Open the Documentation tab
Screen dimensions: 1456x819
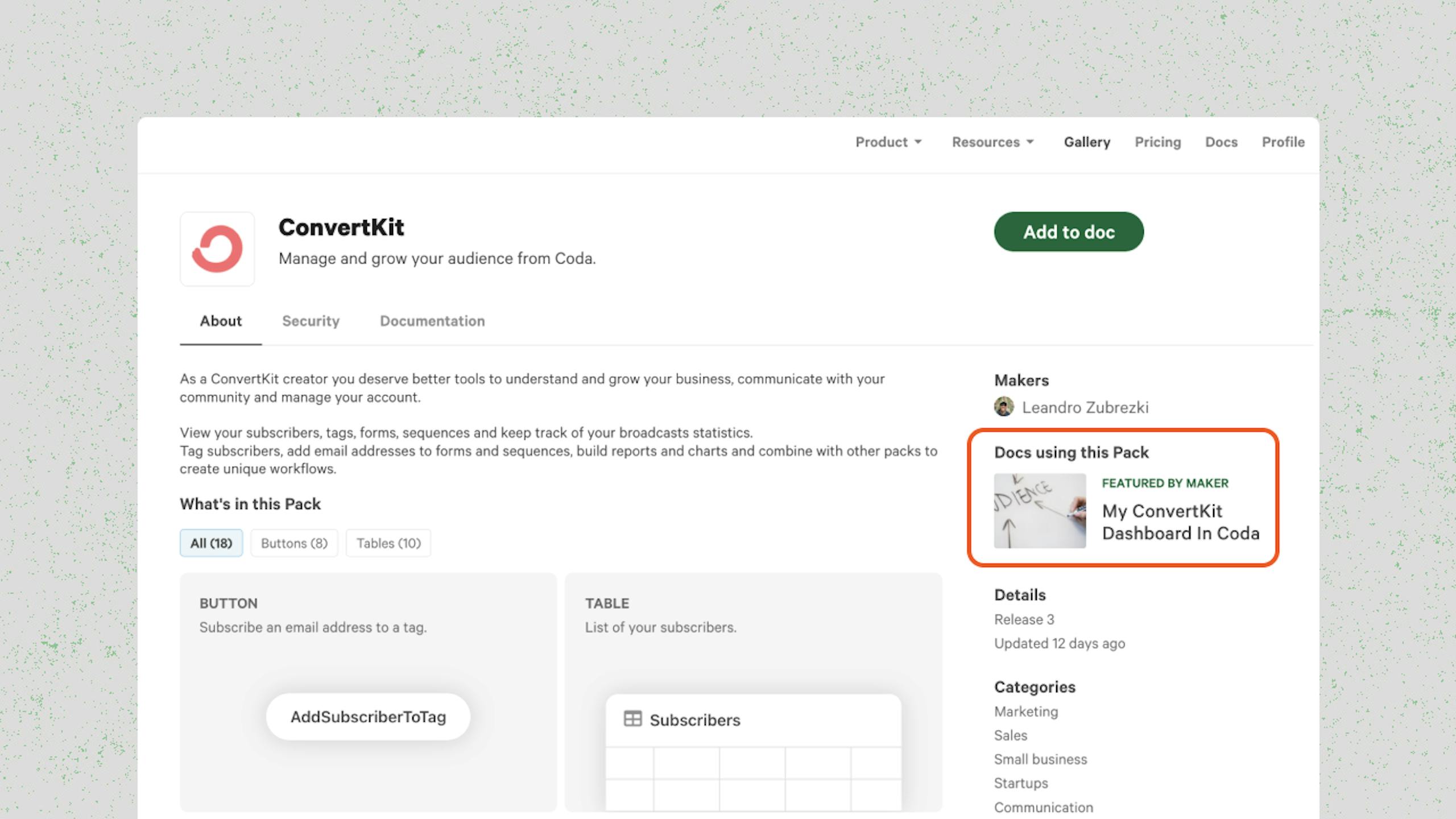coord(432,321)
